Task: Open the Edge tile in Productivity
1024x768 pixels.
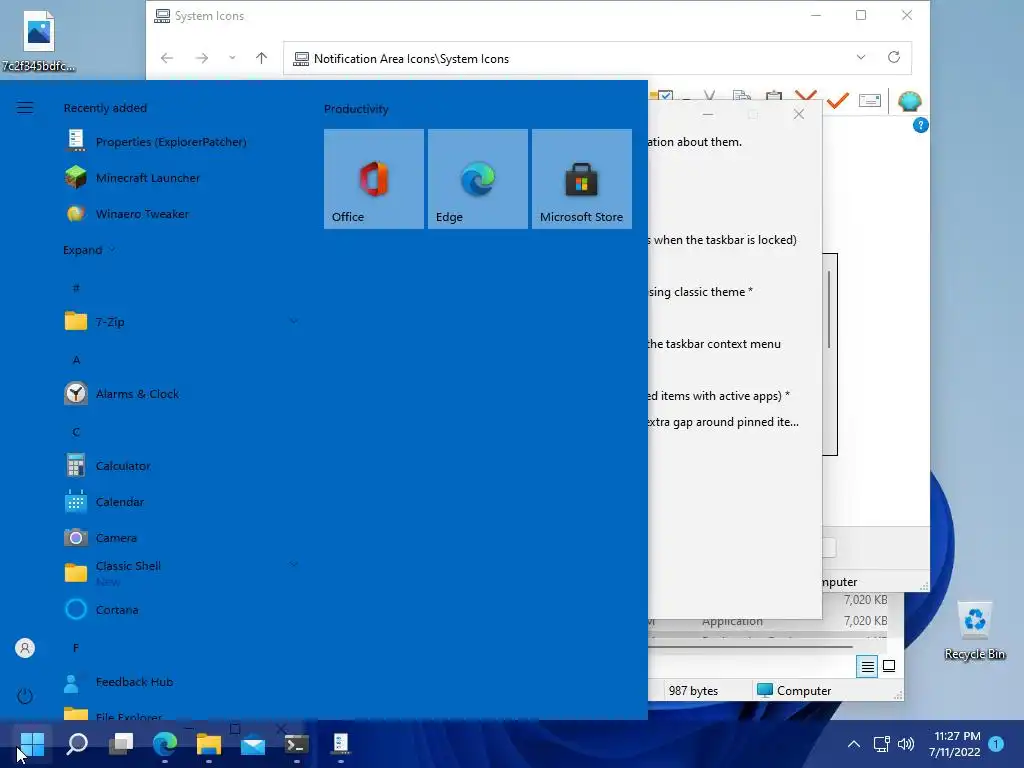Action: pos(477,179)
